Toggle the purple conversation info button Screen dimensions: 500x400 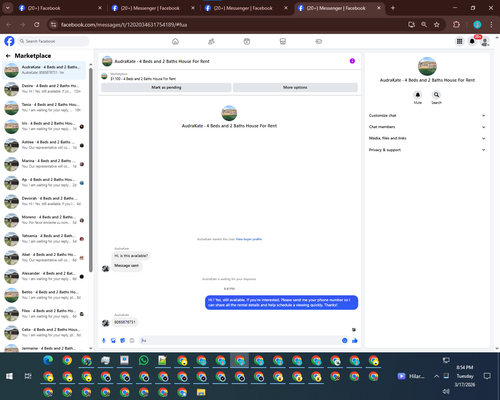(x=352, y=61)
